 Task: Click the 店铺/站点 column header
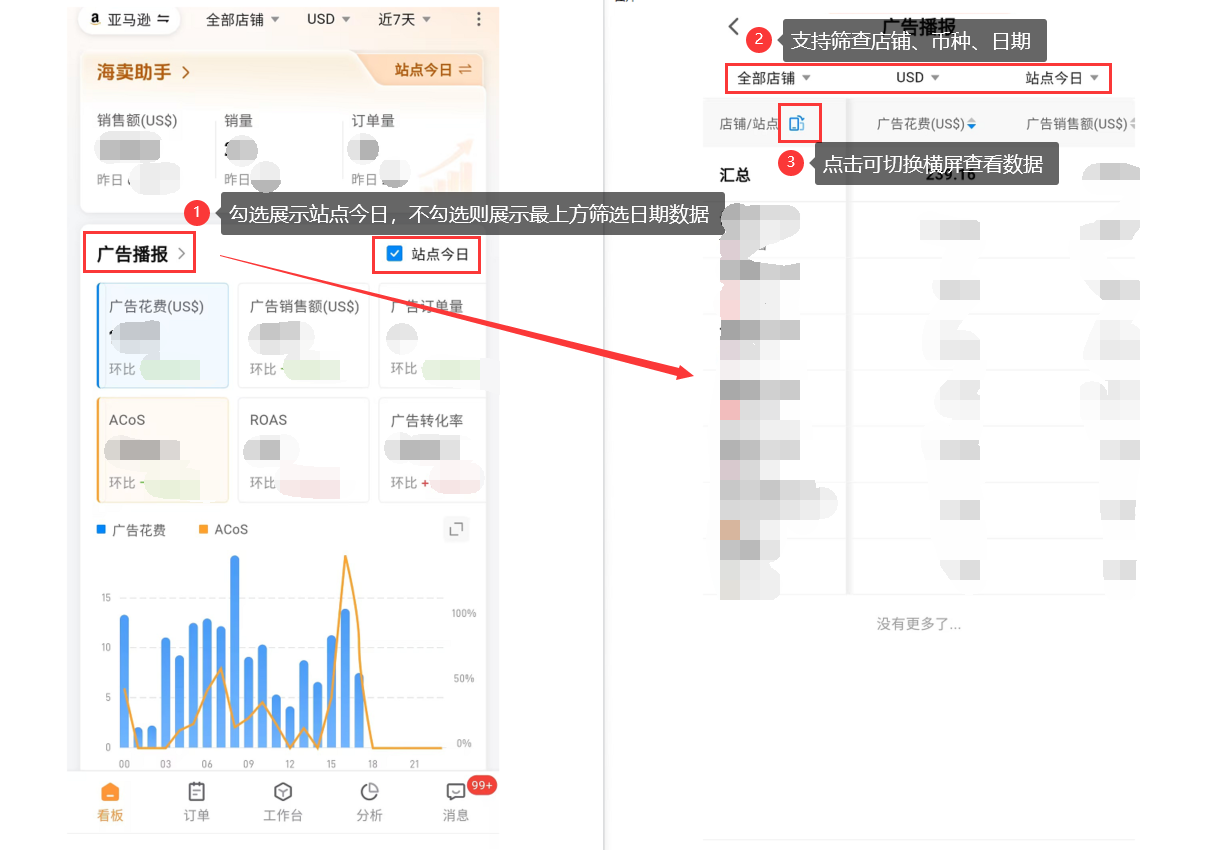[x=748, y=124]
